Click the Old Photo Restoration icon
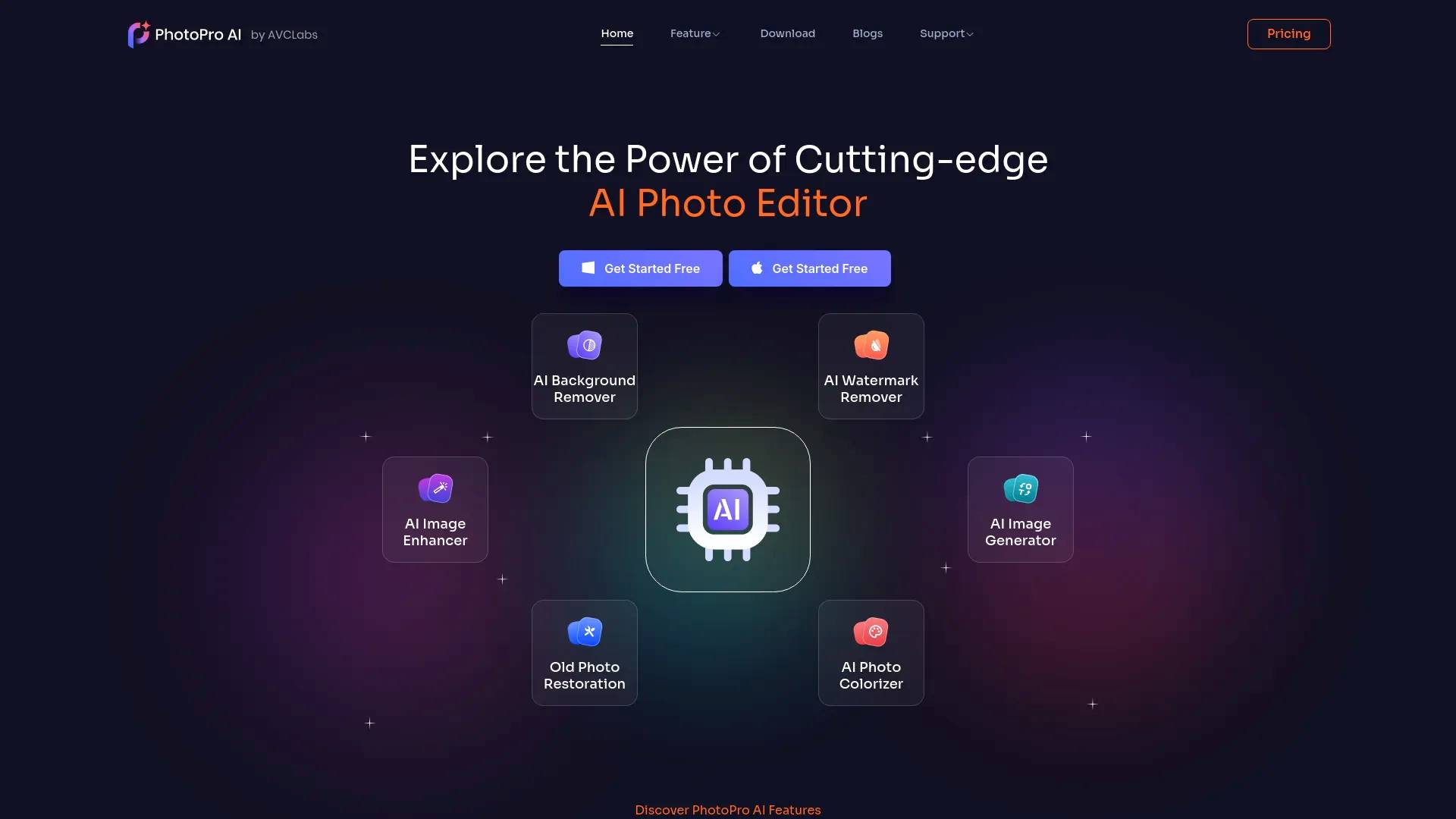 click(x=584, y=631)
